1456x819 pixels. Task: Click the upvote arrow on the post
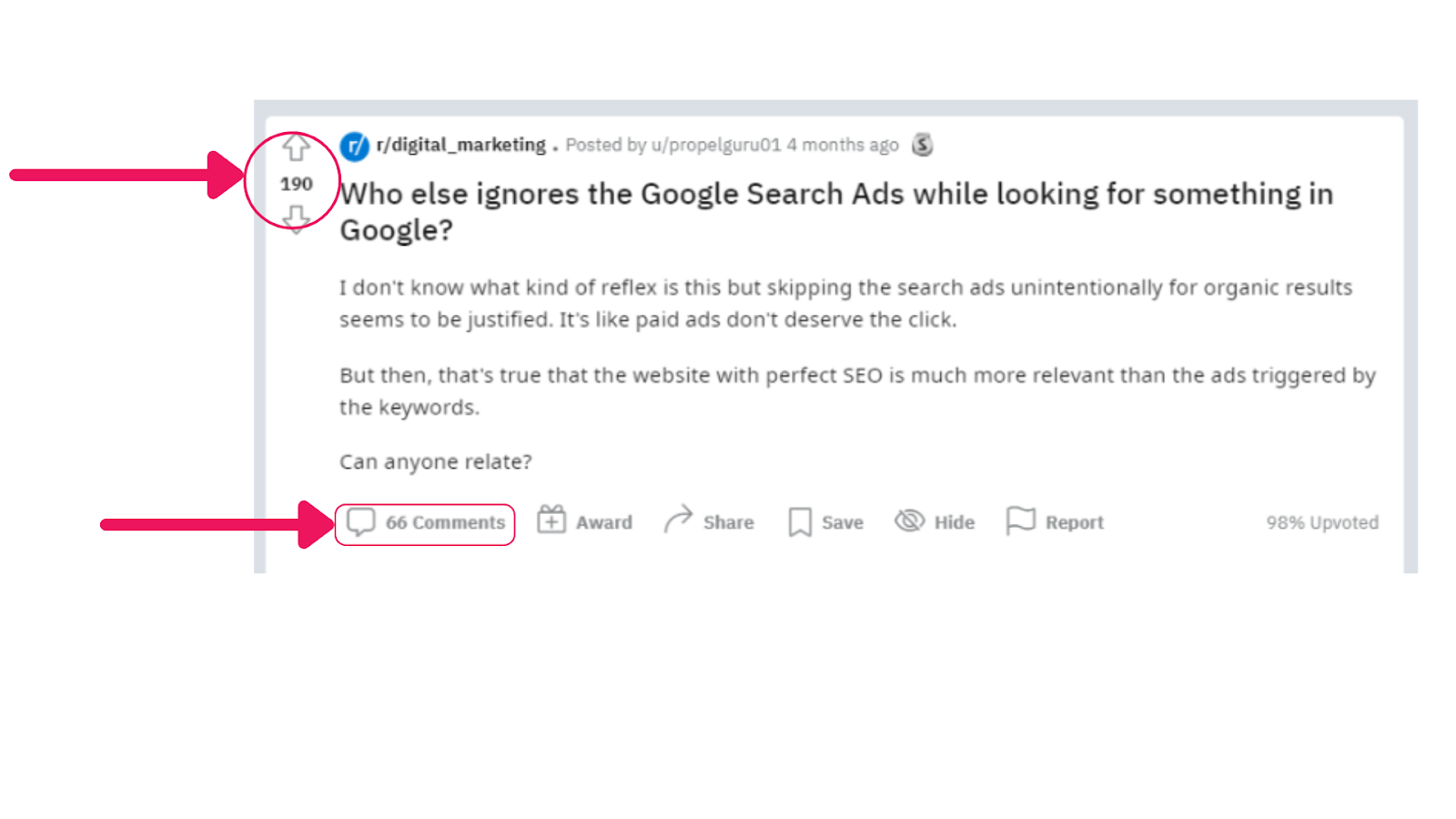296,146
